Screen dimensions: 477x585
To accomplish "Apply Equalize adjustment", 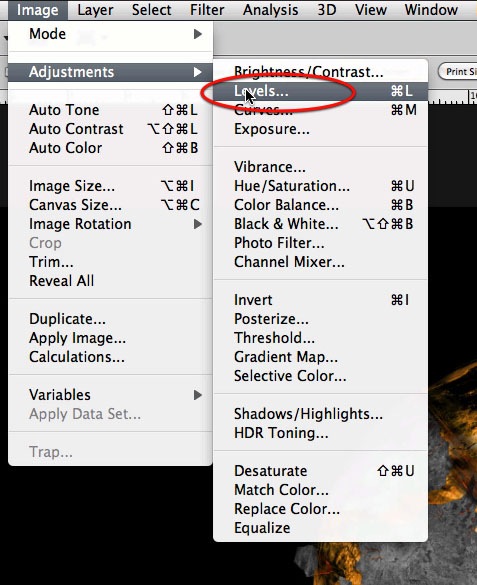I will [320, 528].
